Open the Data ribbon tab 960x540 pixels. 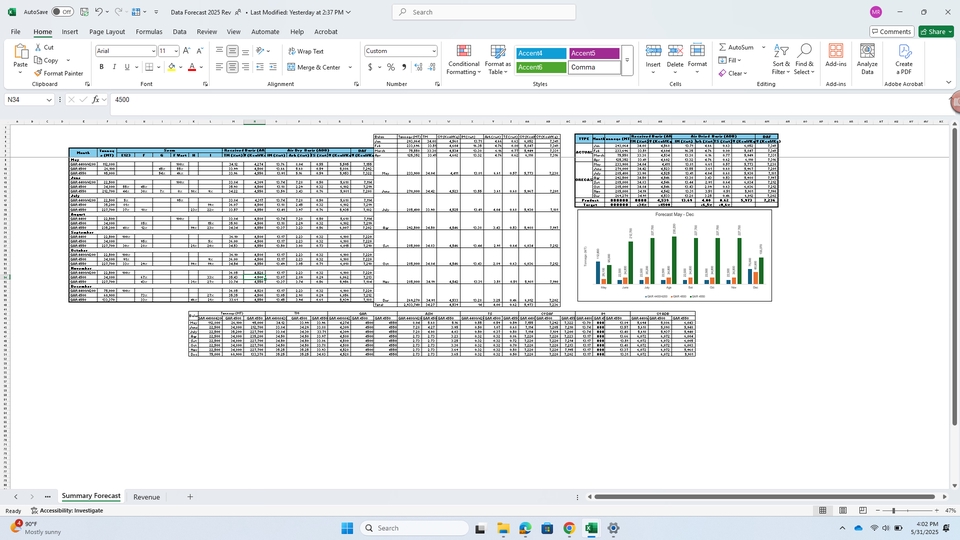pos(179,32)
